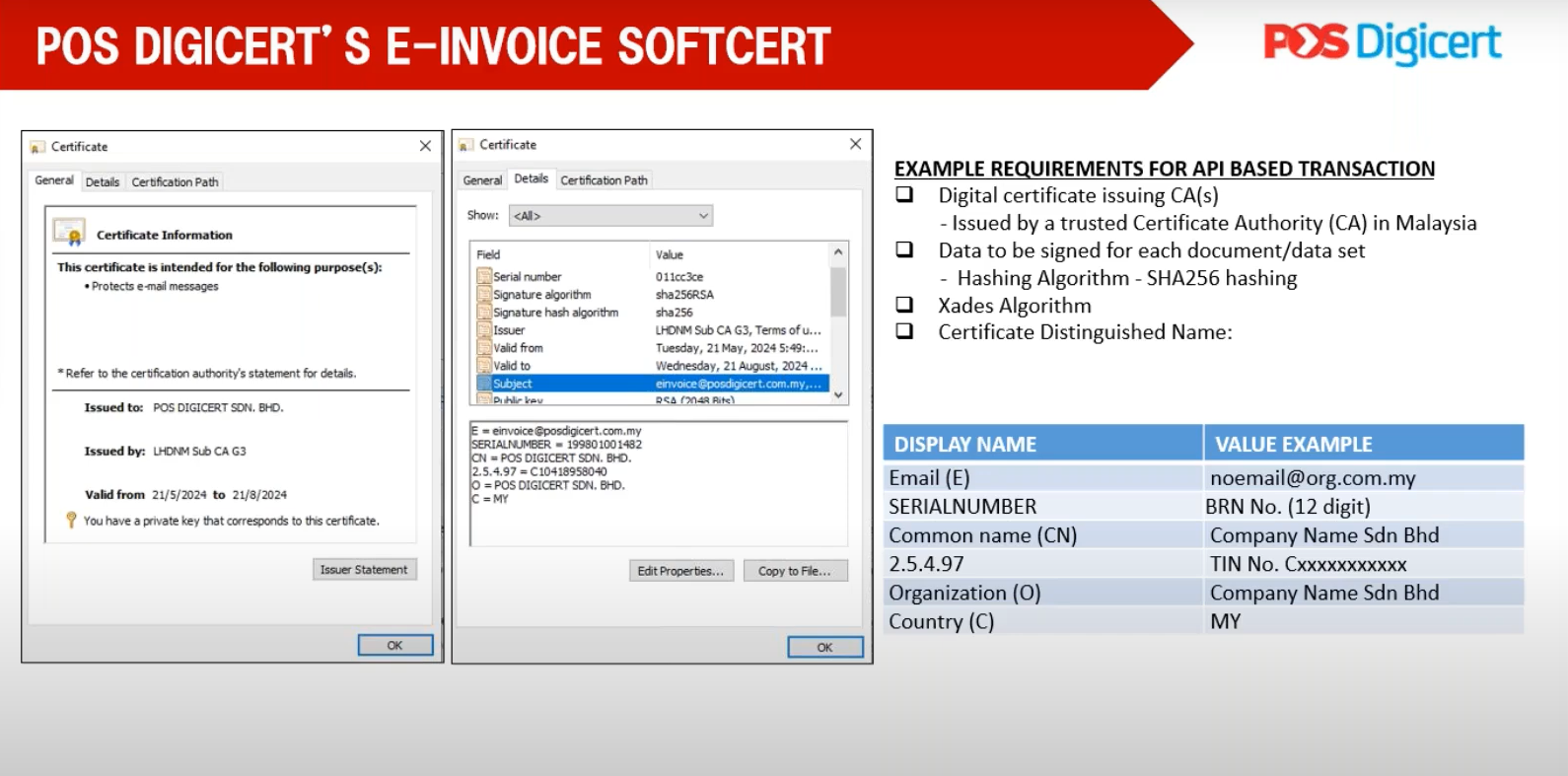
Task: Select Details tab in right Certificate window
Action: click(x=532, y=178)
